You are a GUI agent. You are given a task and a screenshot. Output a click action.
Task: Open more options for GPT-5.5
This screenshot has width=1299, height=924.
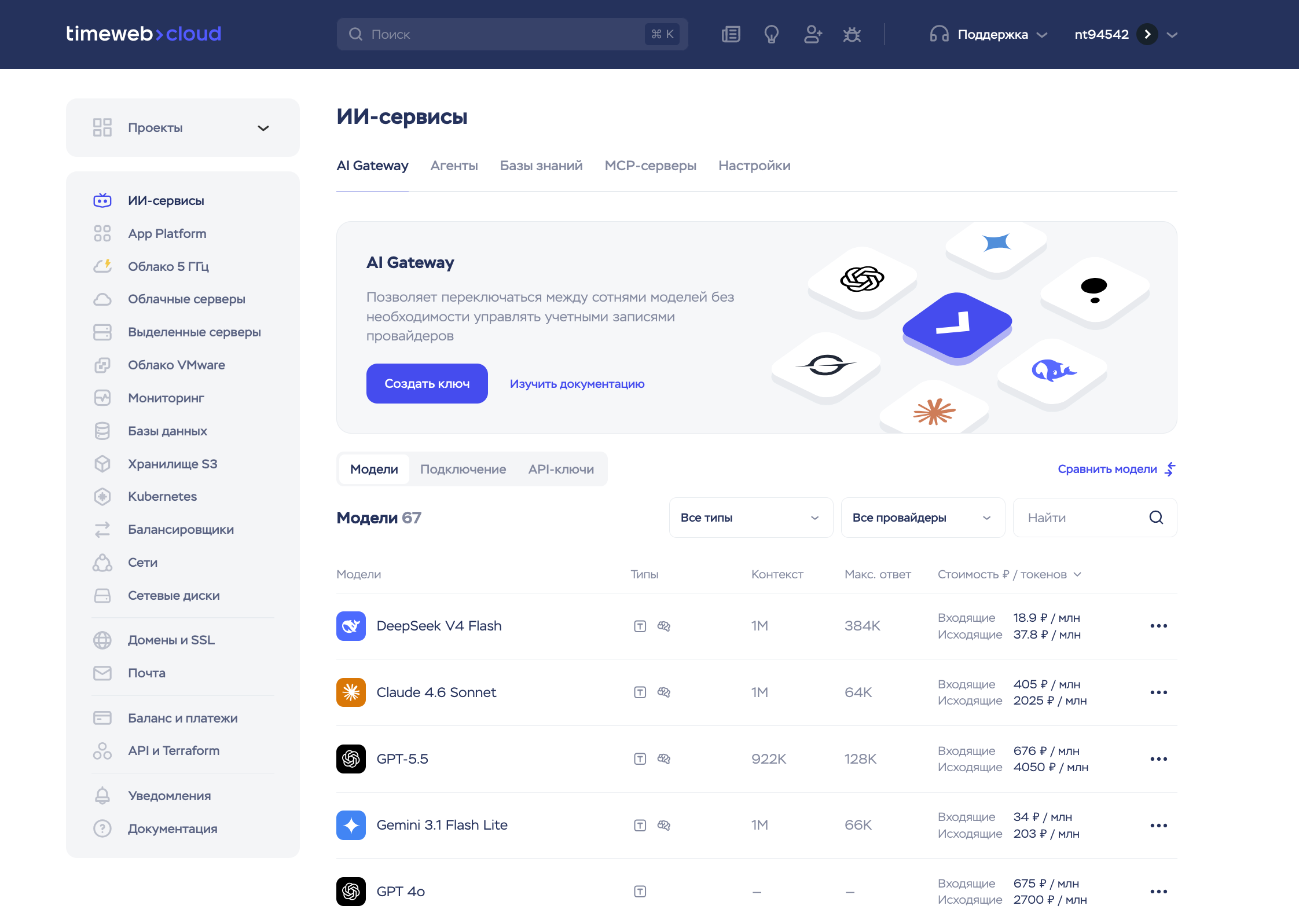point(1159,759)
